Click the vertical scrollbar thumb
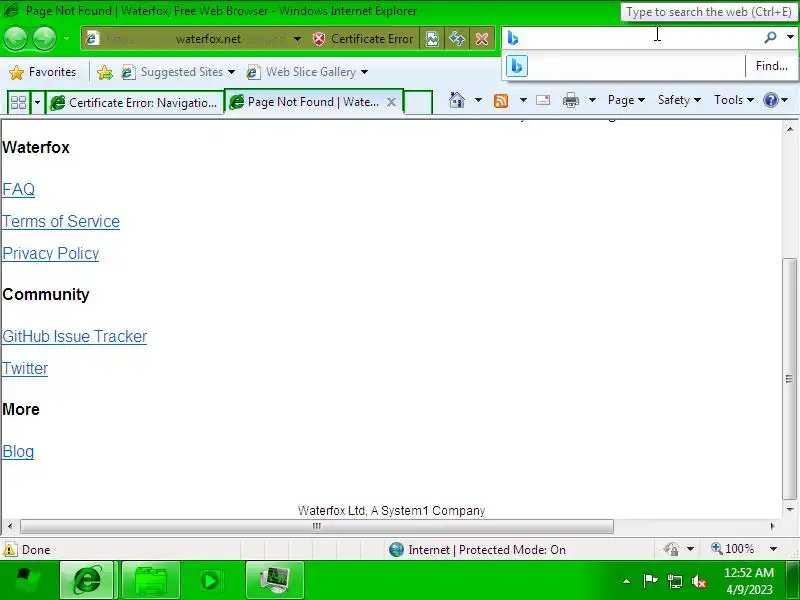 789,379
